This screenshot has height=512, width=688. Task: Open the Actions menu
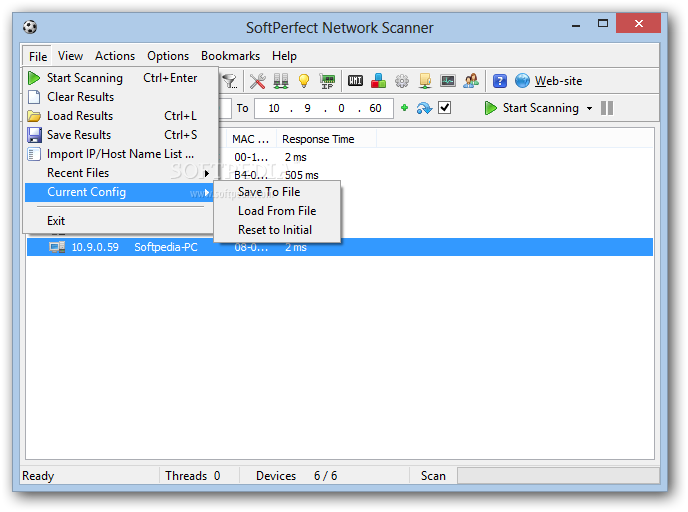coord(115,56)
